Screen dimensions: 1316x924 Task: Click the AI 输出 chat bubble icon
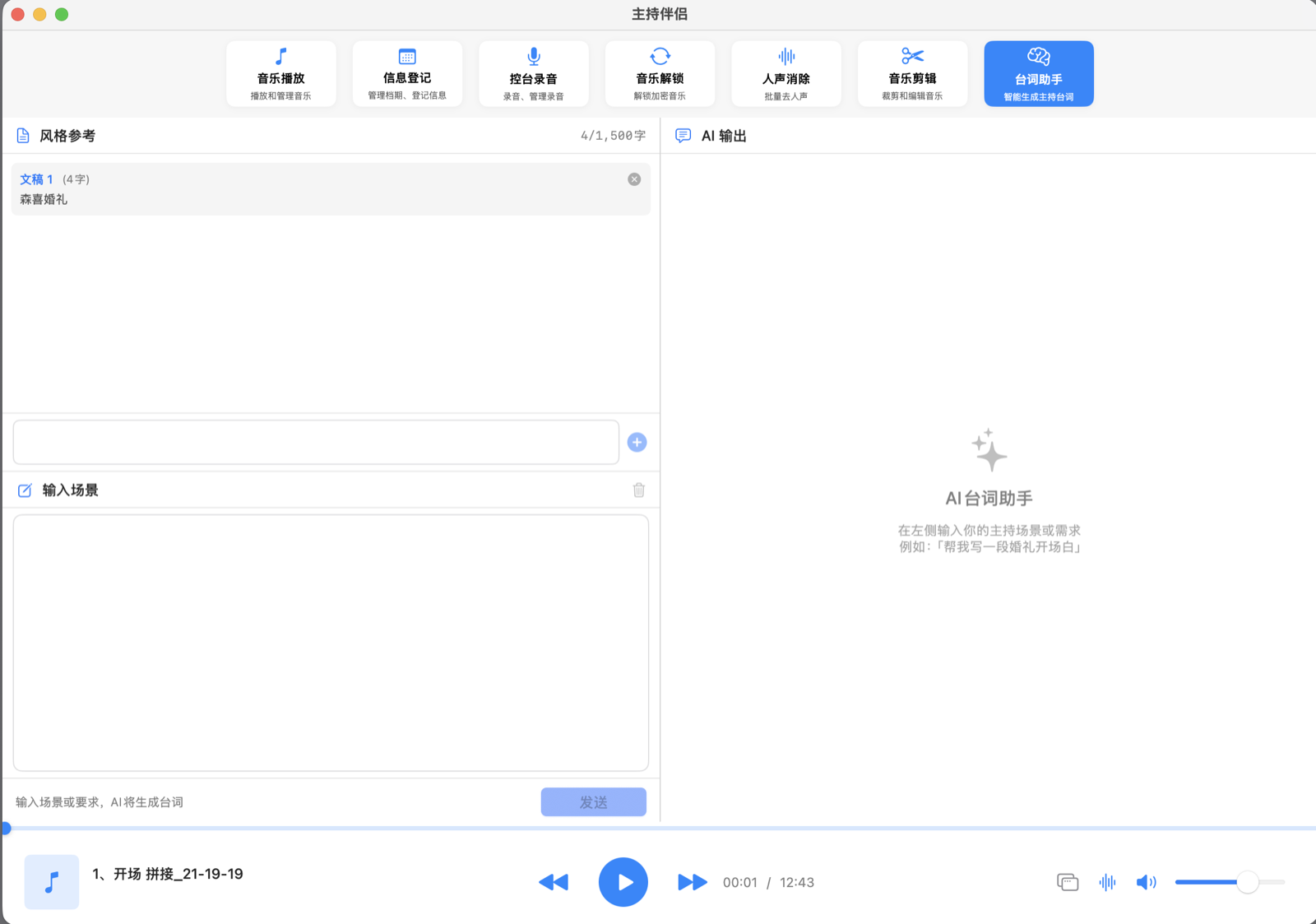coord(683,136)
